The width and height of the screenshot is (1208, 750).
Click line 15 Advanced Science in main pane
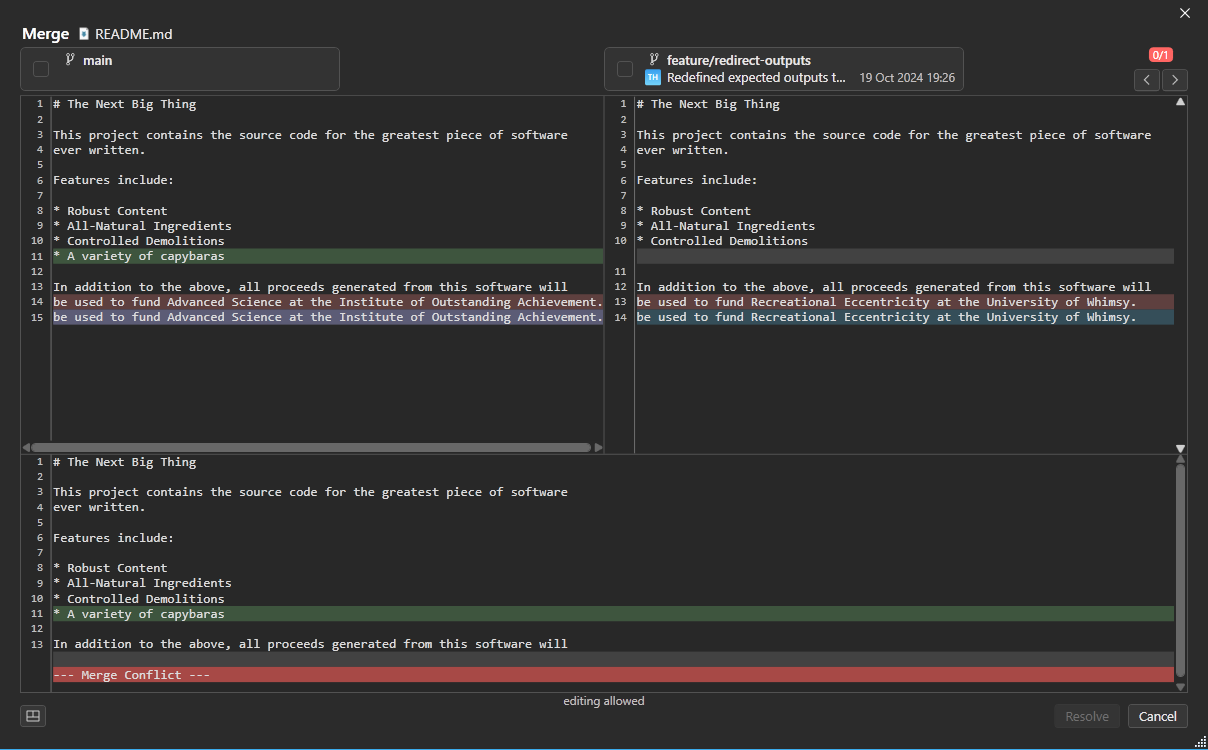pos(328,317)
